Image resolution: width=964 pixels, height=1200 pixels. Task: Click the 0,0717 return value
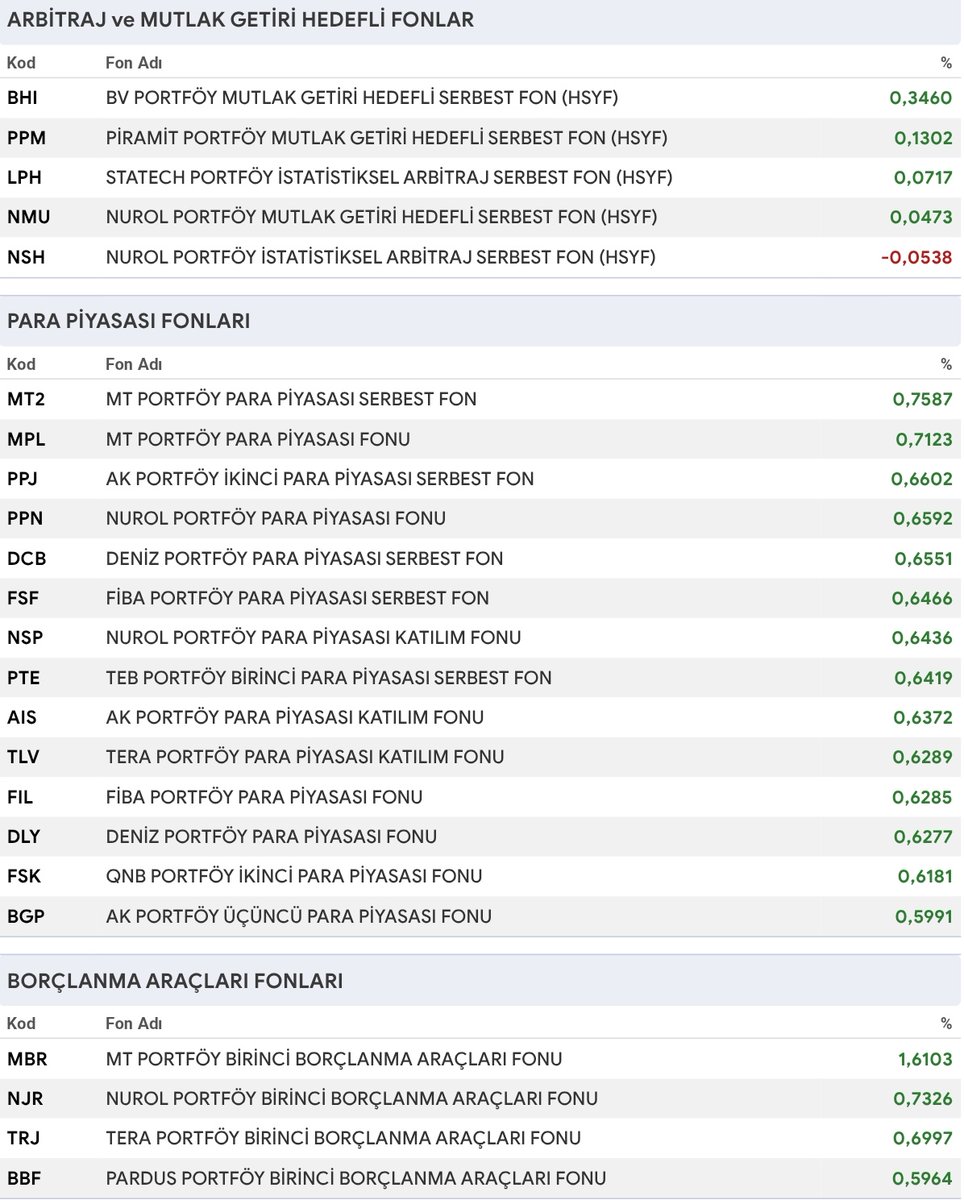pos(923,178)
